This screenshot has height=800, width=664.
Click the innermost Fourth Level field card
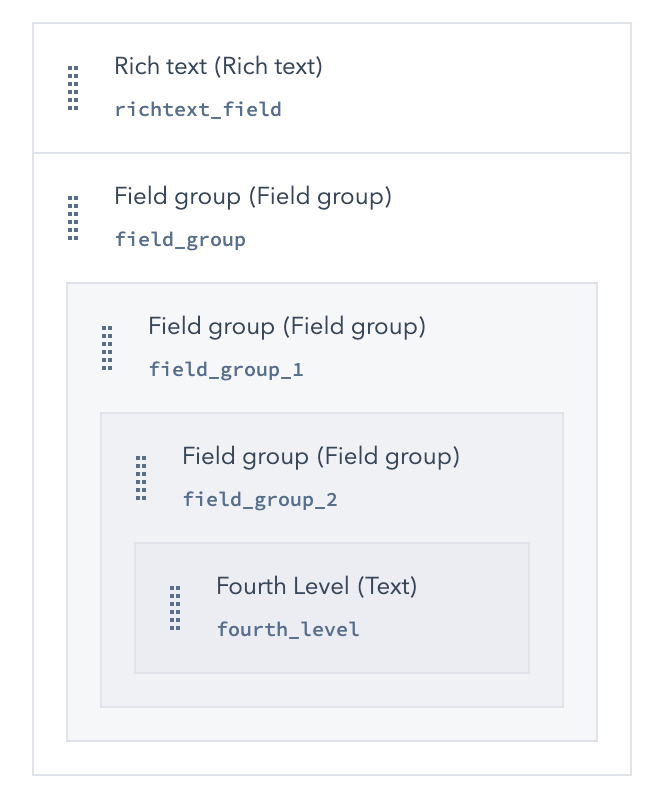332,607
